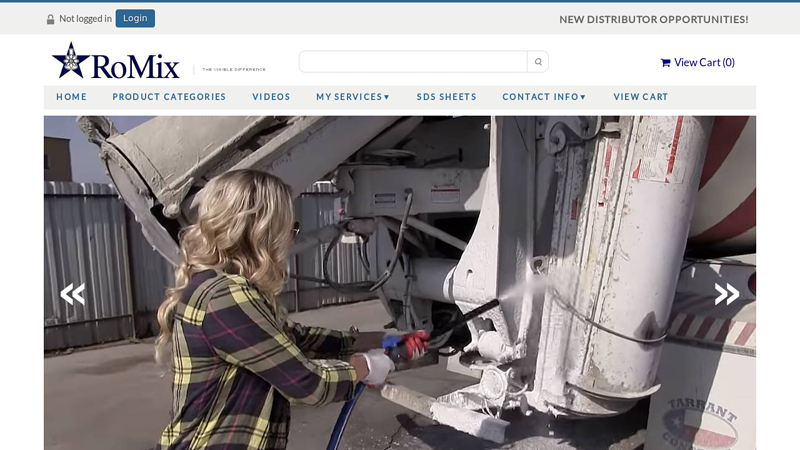Viewport: 800px width, 450px height.
Task: Open New Distributor Opportunities link
Action: (653, 19)
